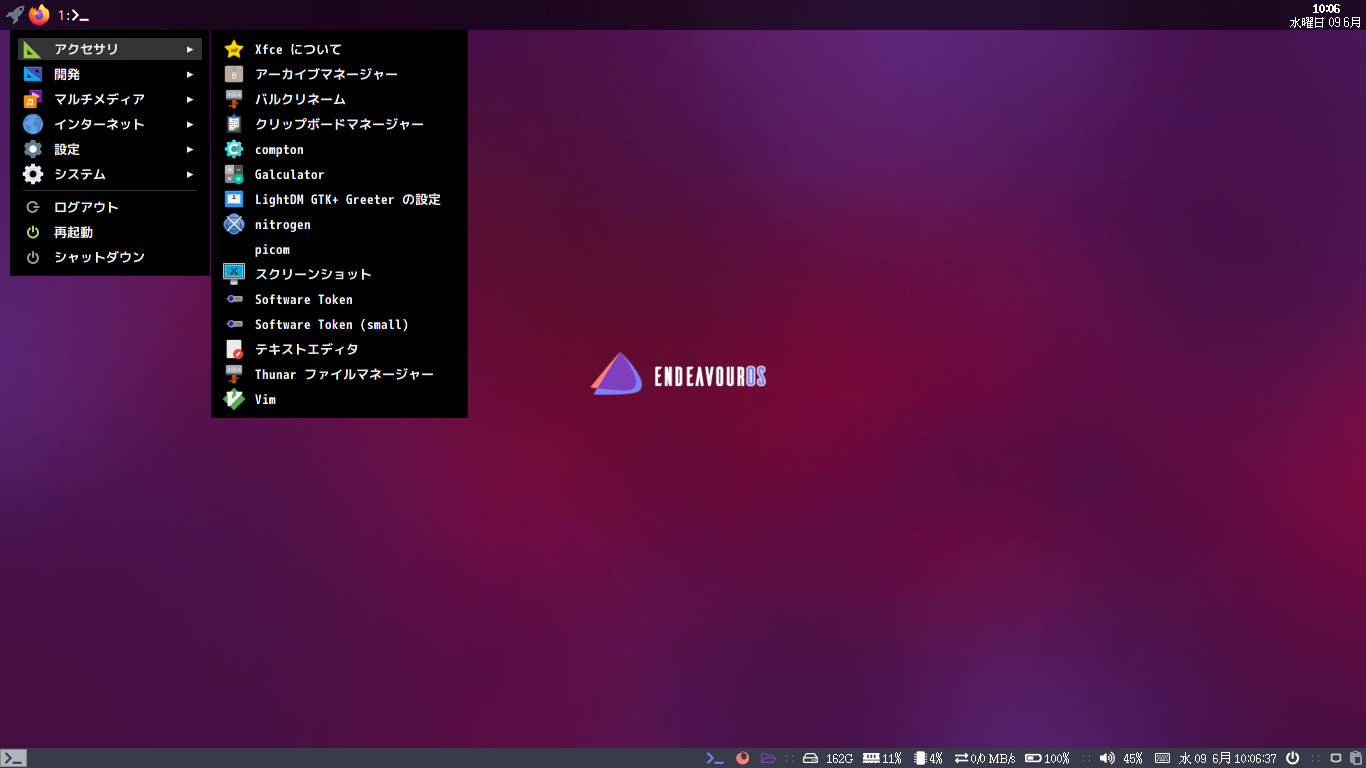Open the purple folder icon in bottom panel
Viewport: 1366px width, 768px height.
point(768,758)
